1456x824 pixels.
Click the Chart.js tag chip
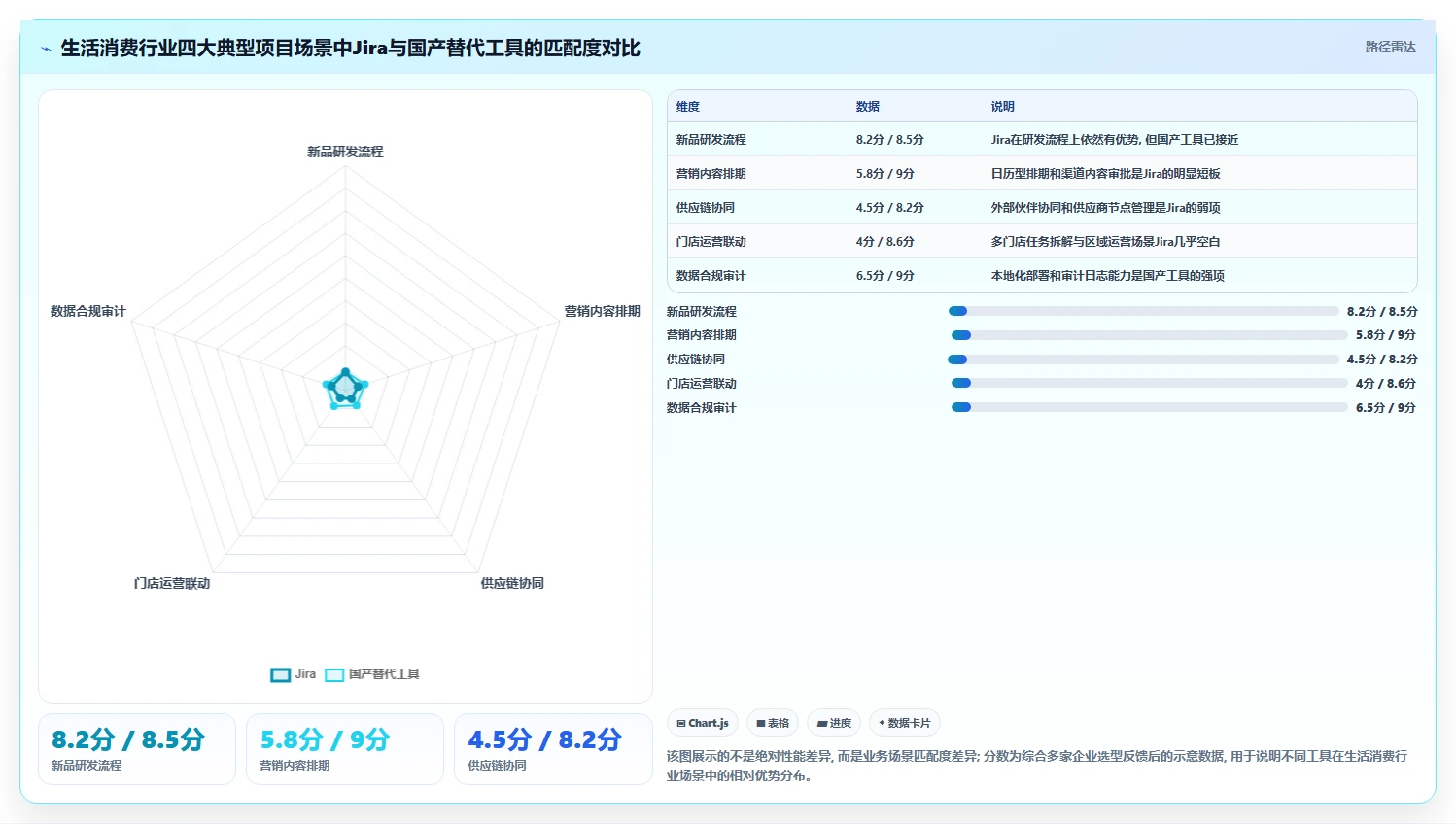click(703, 723)
